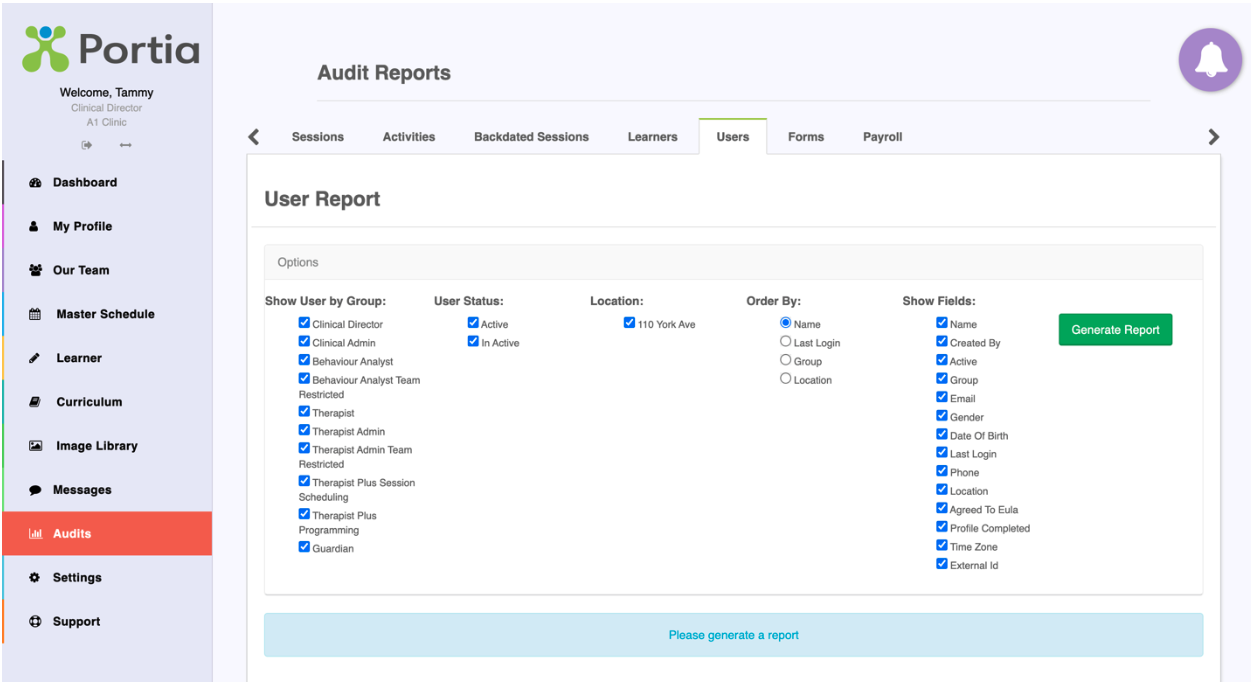Toggle the Phone field checkbox

(x=942, y=471)
